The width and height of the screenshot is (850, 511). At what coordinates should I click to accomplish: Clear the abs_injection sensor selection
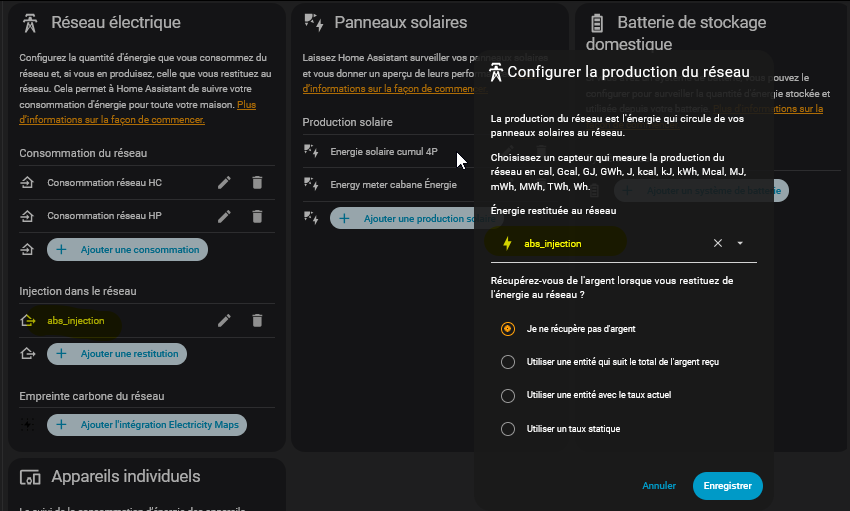717,243
